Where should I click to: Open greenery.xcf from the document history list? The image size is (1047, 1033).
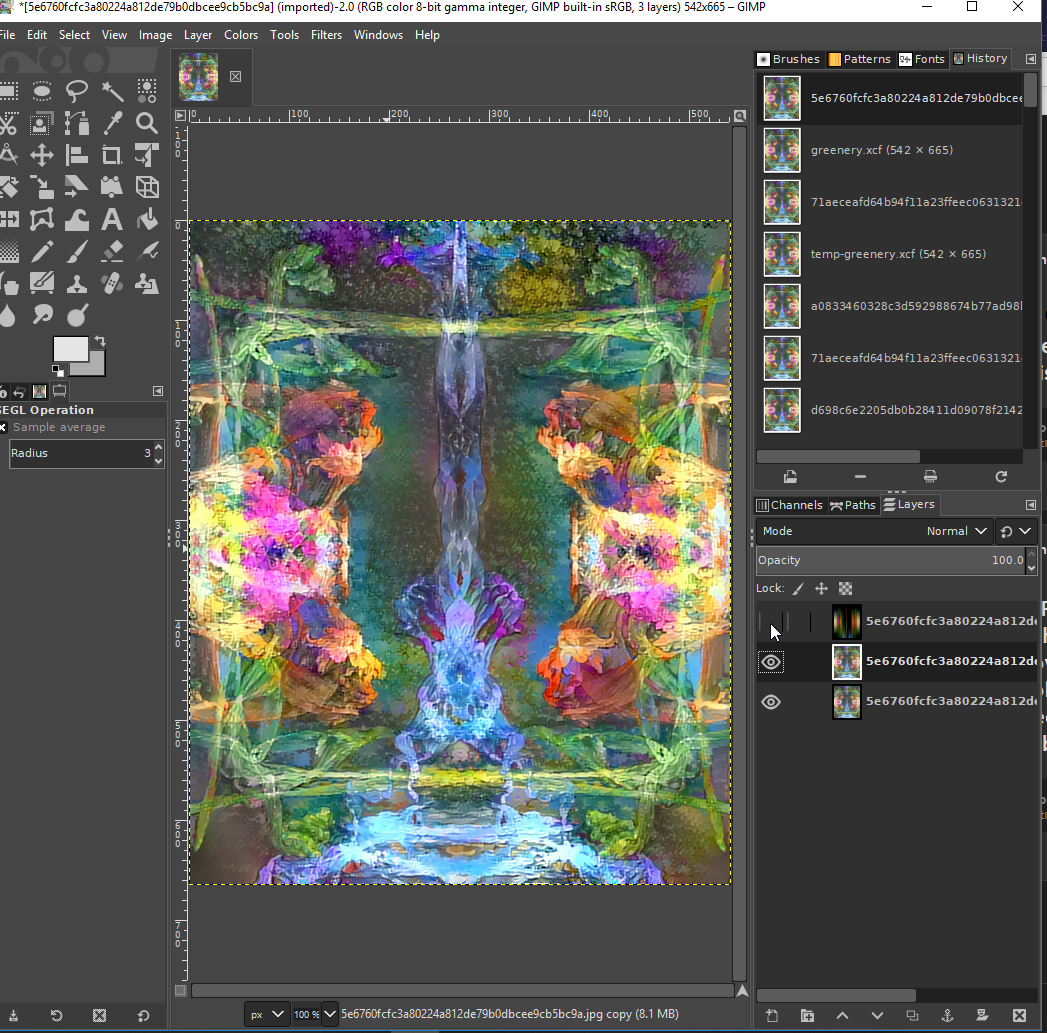point(881,150)
